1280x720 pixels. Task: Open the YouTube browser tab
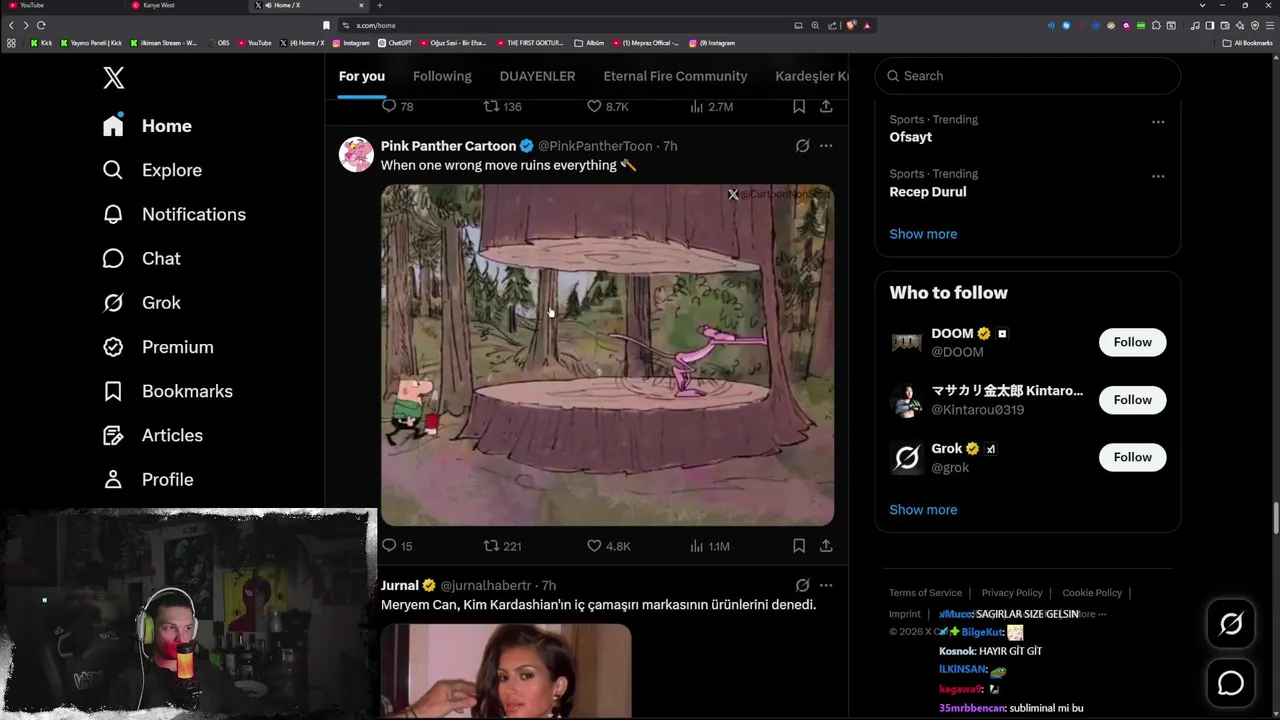62,5
